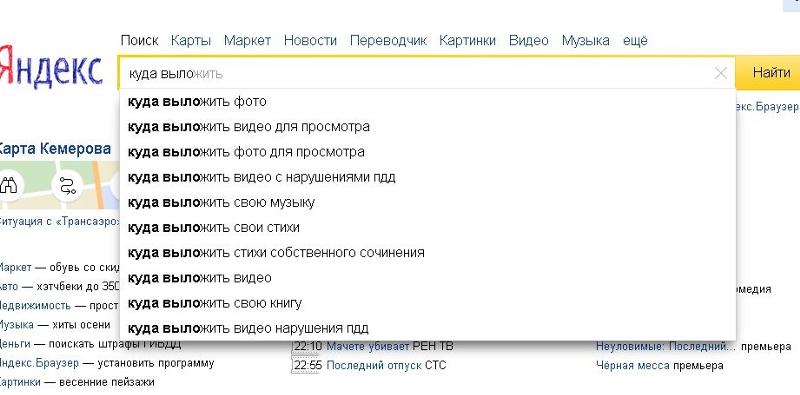This screenshot has height=395, width=800.
Task: Click the Найти search button
Action: click(768, 72)
